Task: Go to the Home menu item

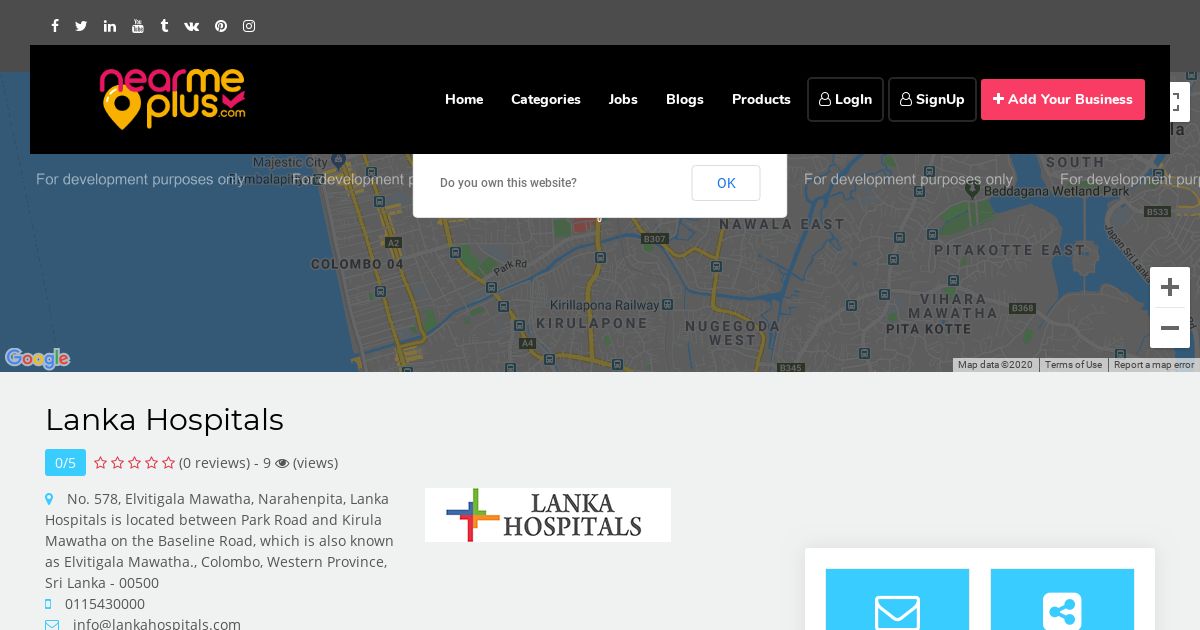Action: (464, 99)
